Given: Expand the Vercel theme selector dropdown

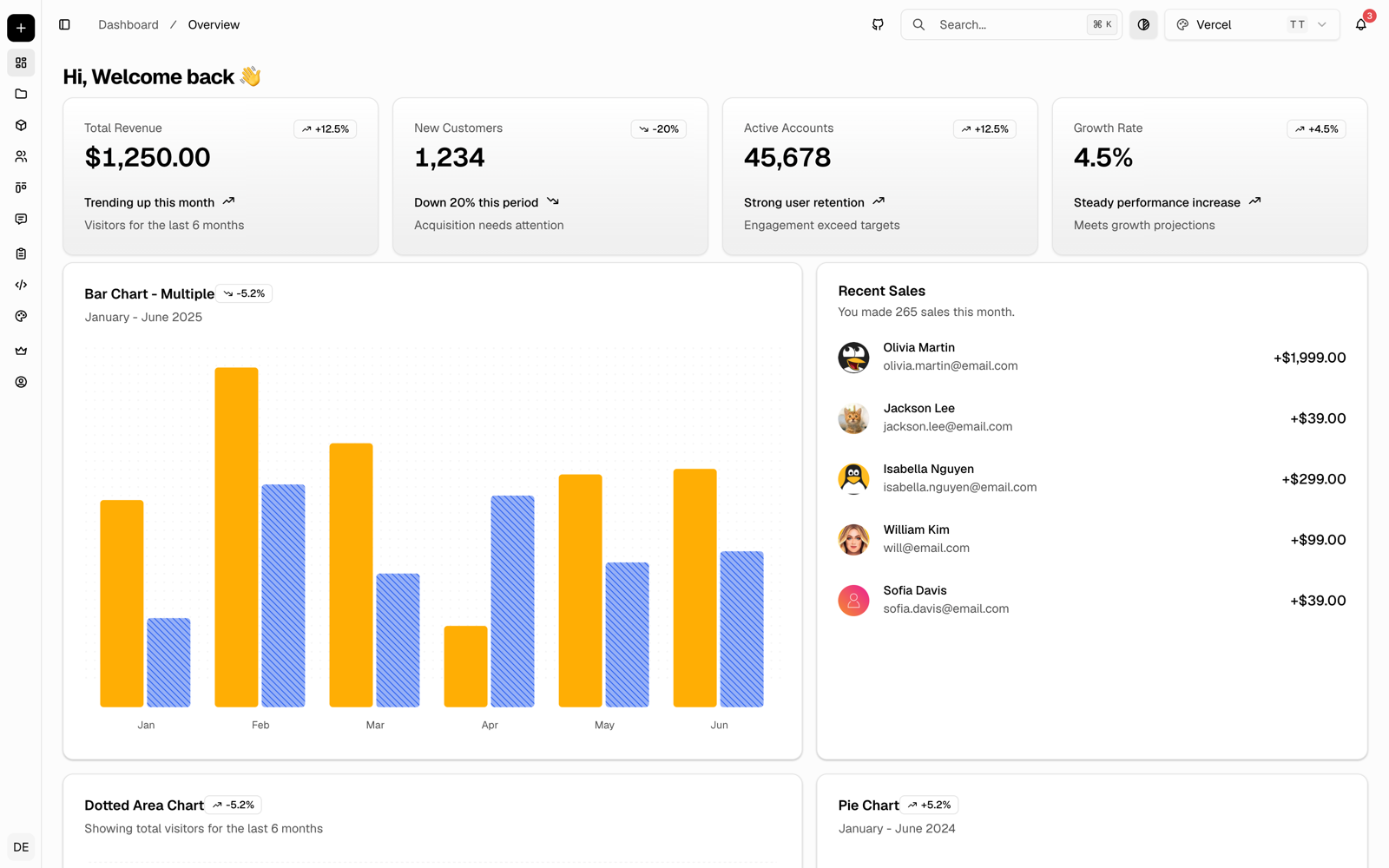Looking at the screenshot, I should [1252, 24].
